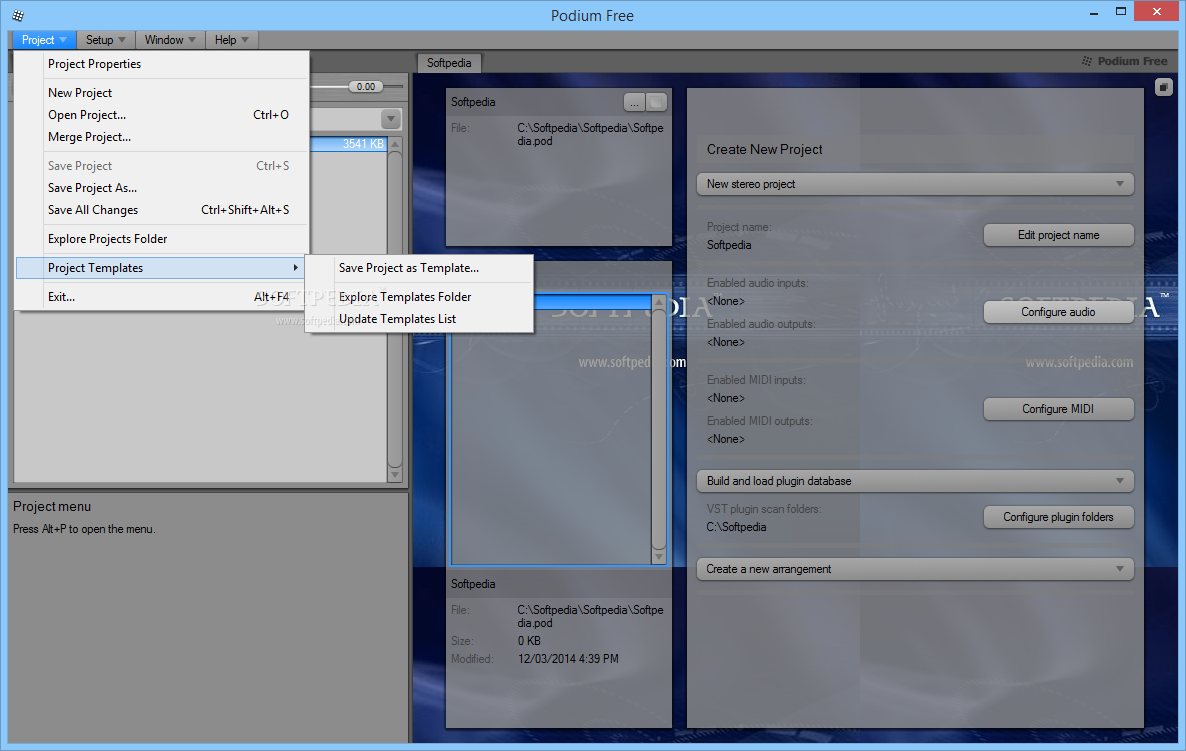This screenshot has height=751, width=1186.
Task: Adjust the 0.00 slider handle
Action: tap(366, 87)
